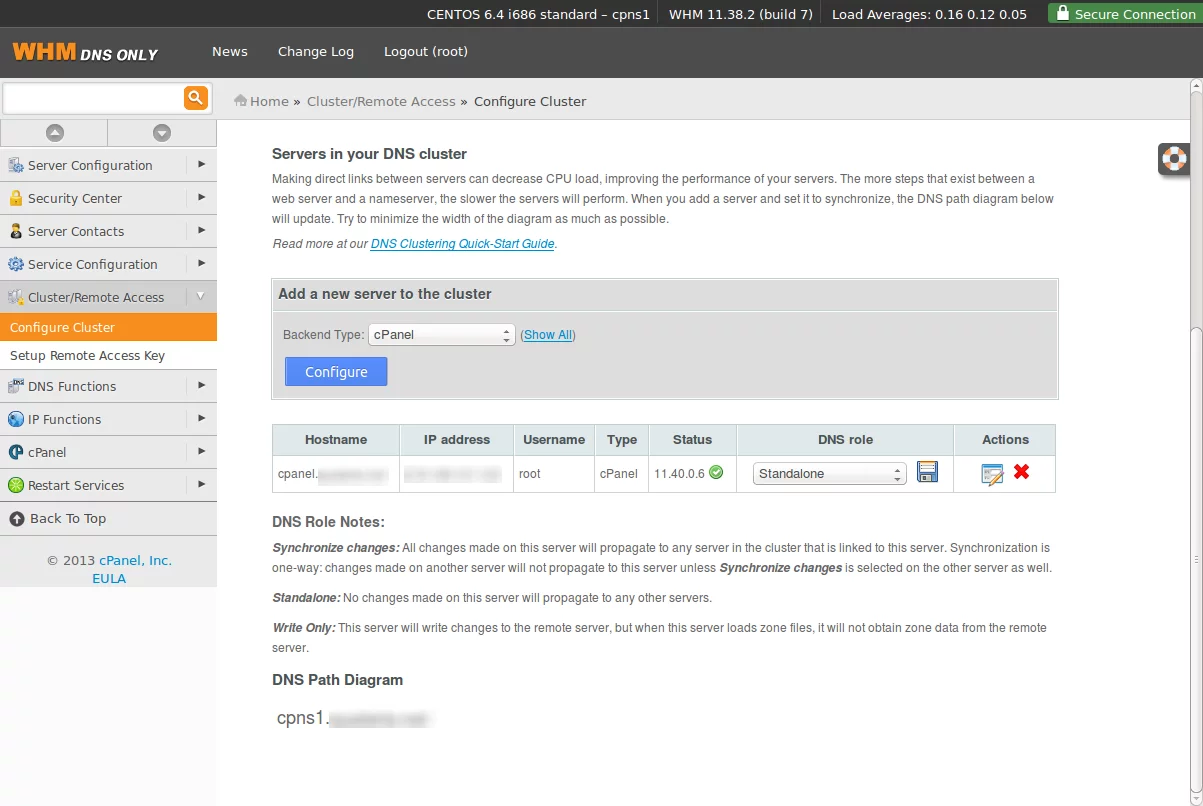This screenshot has width=1203, height=806.
Task: Click the collapse-all up arrow icon
Action: (55, 132)
